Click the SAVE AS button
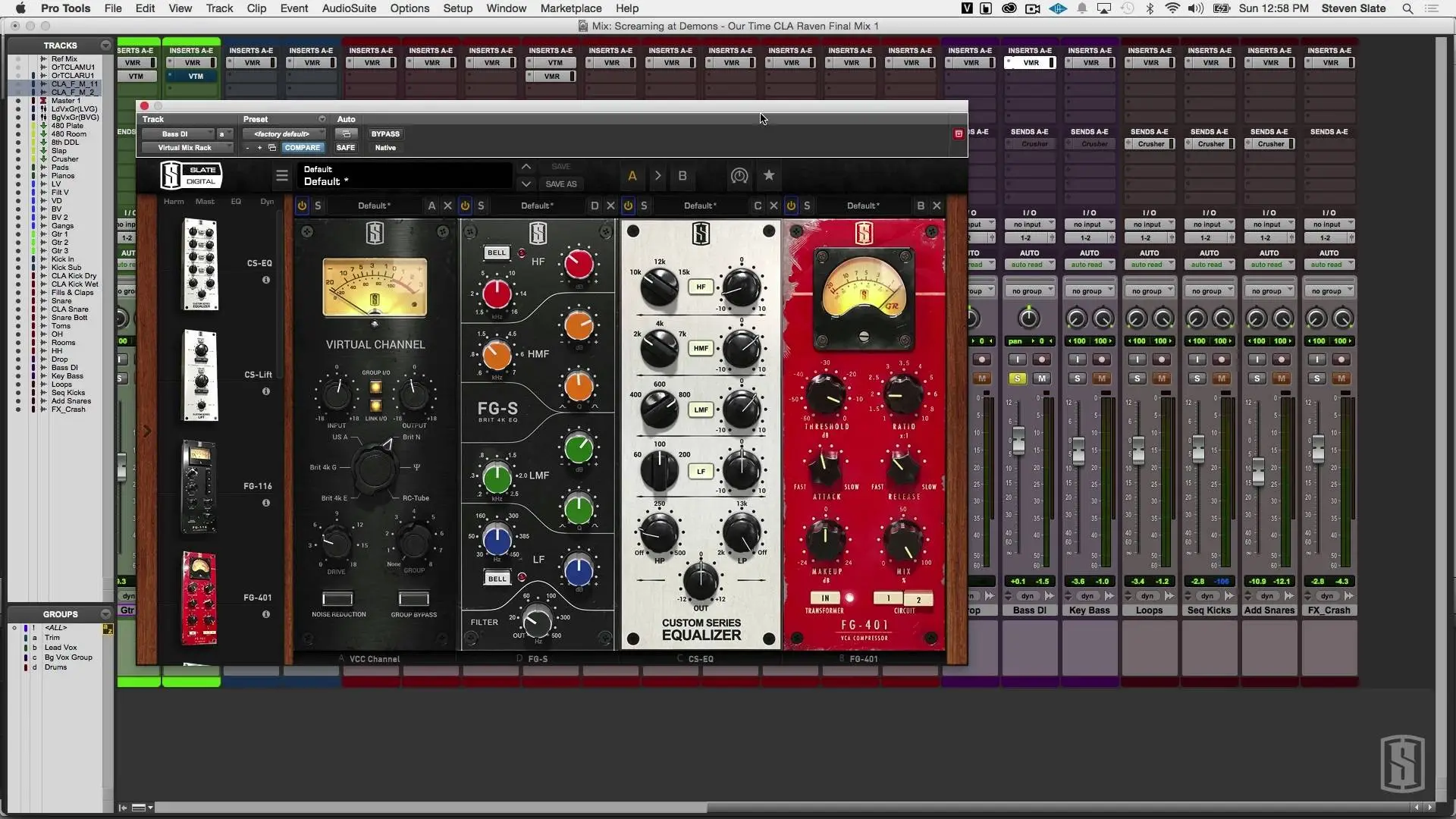The image size is (1456, 819). pyautogui.click(x=561, y=184)
